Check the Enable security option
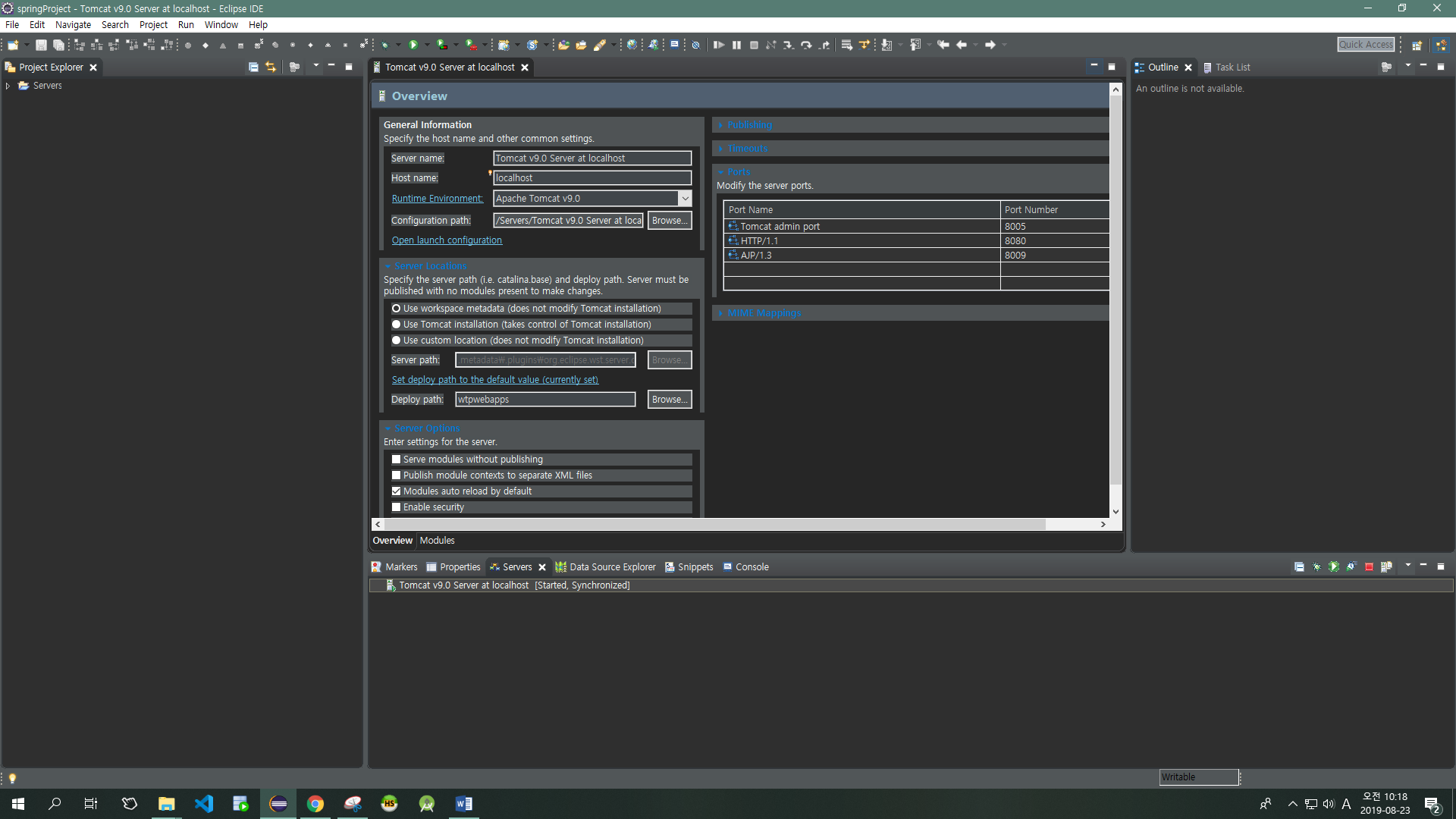Image resolution: width=1456 pixels, height=819 pixels. point(396,507)
